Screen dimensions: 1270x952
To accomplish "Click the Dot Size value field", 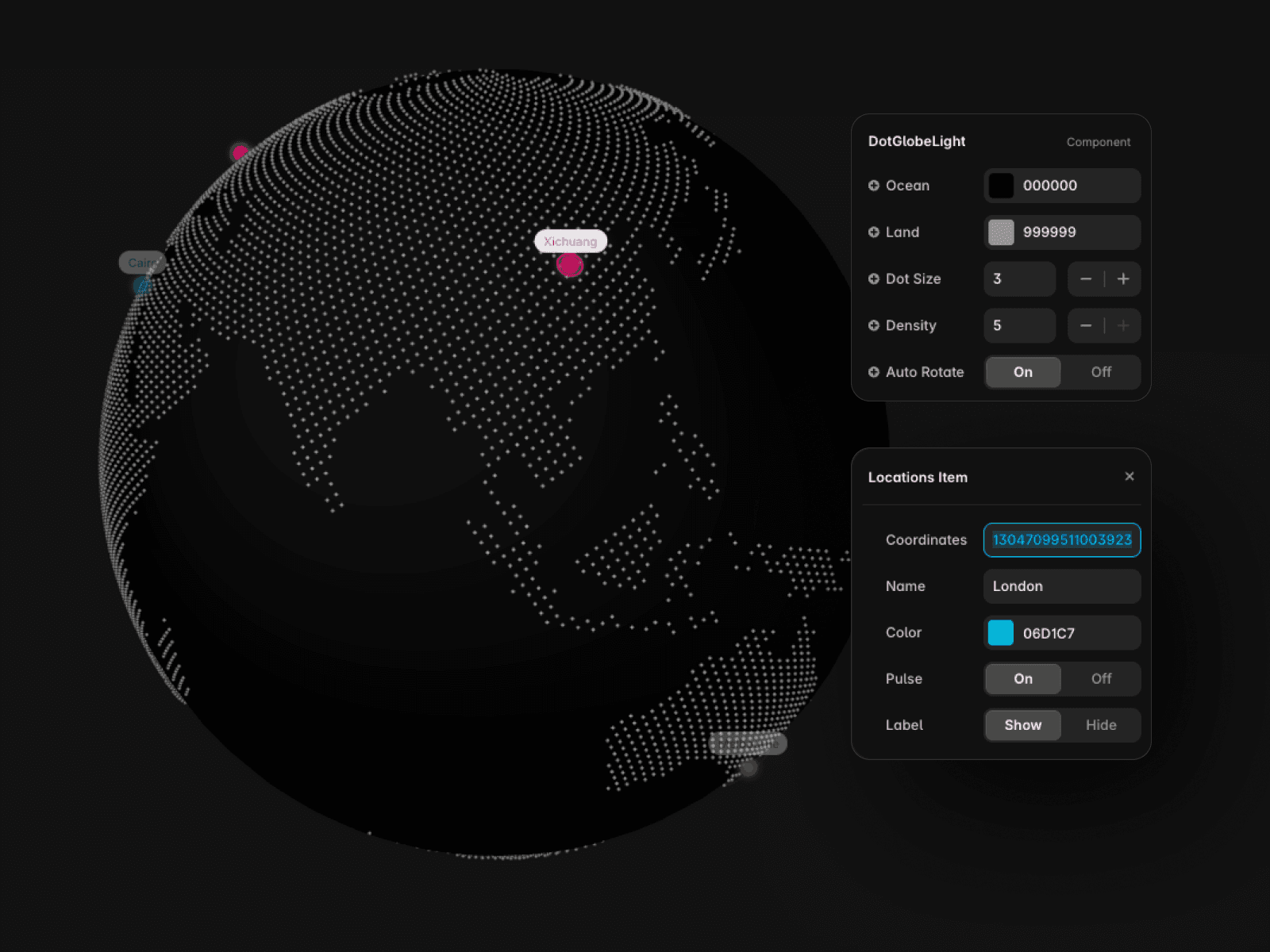I will pos(1020,279).
